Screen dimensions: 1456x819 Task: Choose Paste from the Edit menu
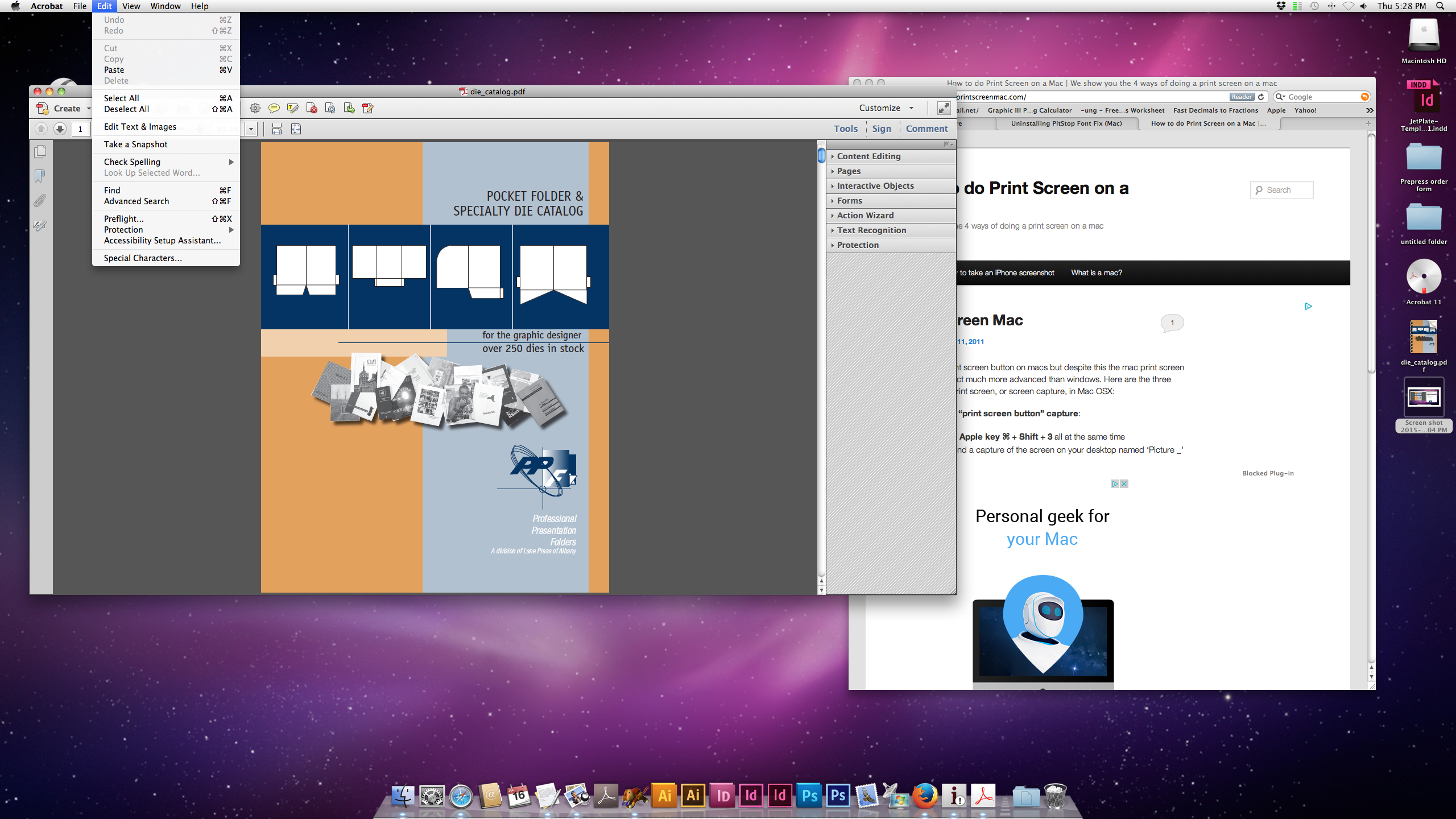point(166,70)
